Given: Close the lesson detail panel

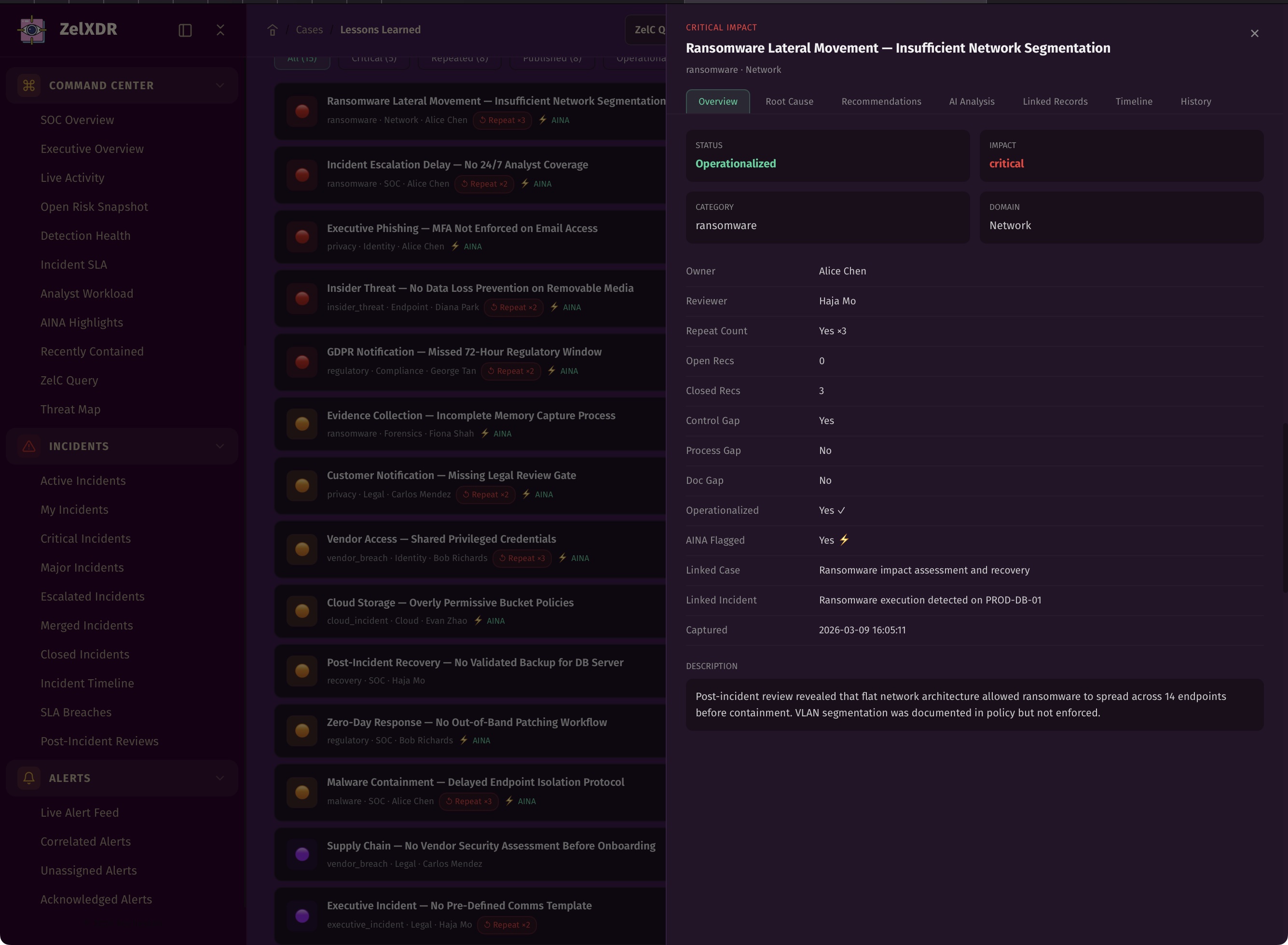Looking at the screenshot, I should 1254,34.
